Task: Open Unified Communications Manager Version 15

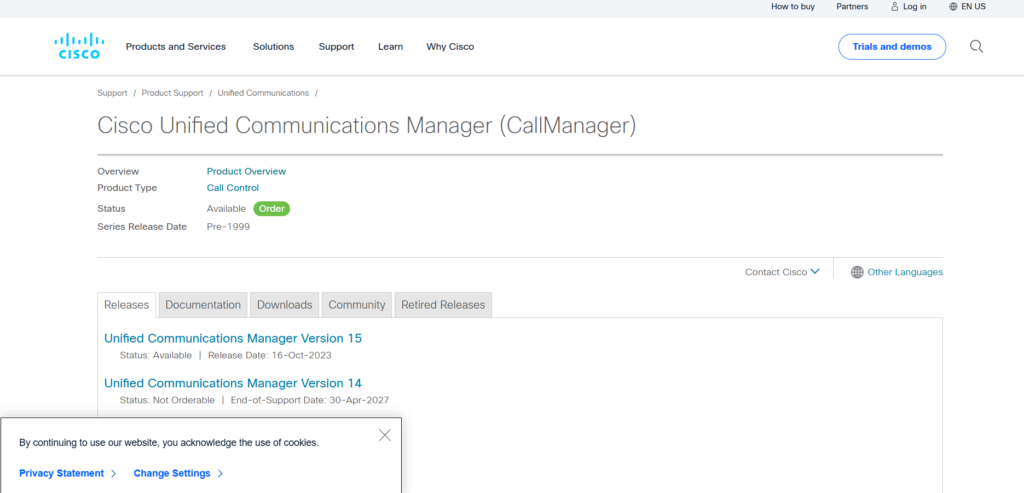Action: 233,338
